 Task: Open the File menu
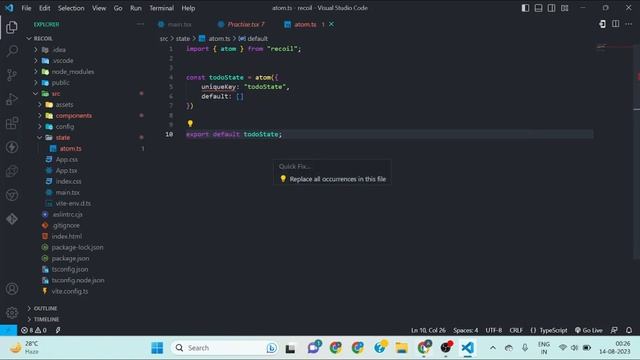coord(26,8)
